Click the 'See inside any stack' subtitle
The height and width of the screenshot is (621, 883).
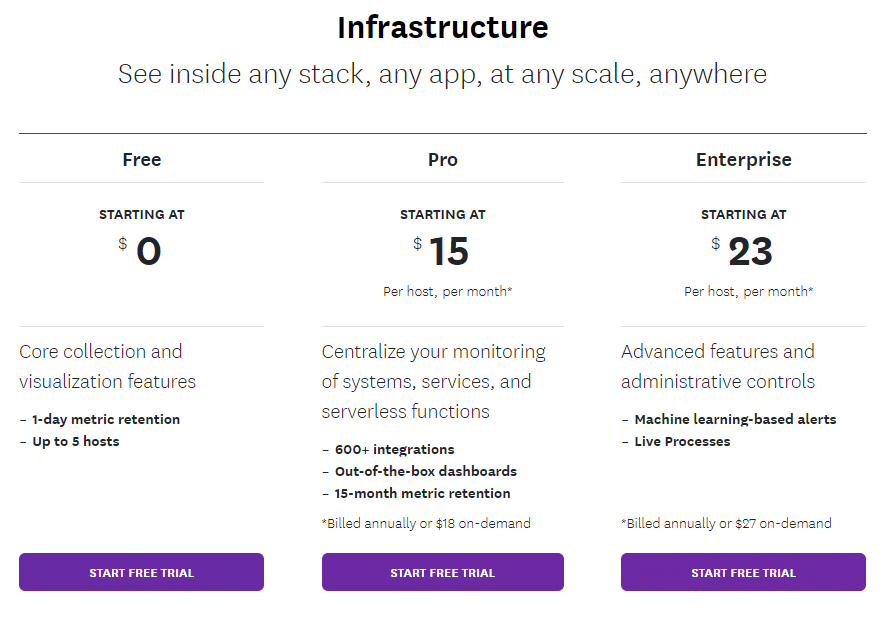[442, 74]
